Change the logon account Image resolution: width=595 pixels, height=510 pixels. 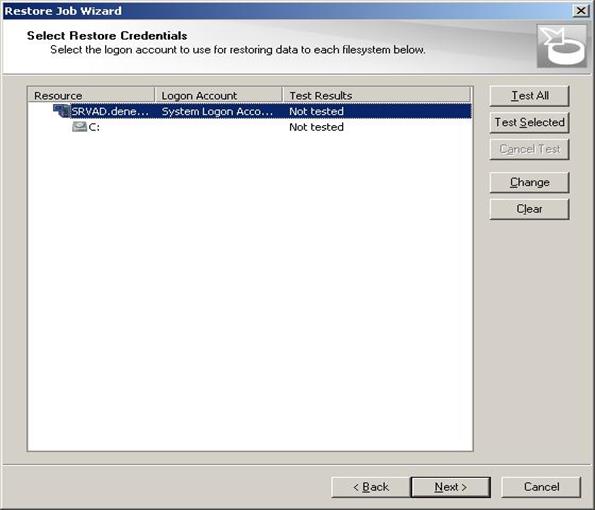(529, 183)
